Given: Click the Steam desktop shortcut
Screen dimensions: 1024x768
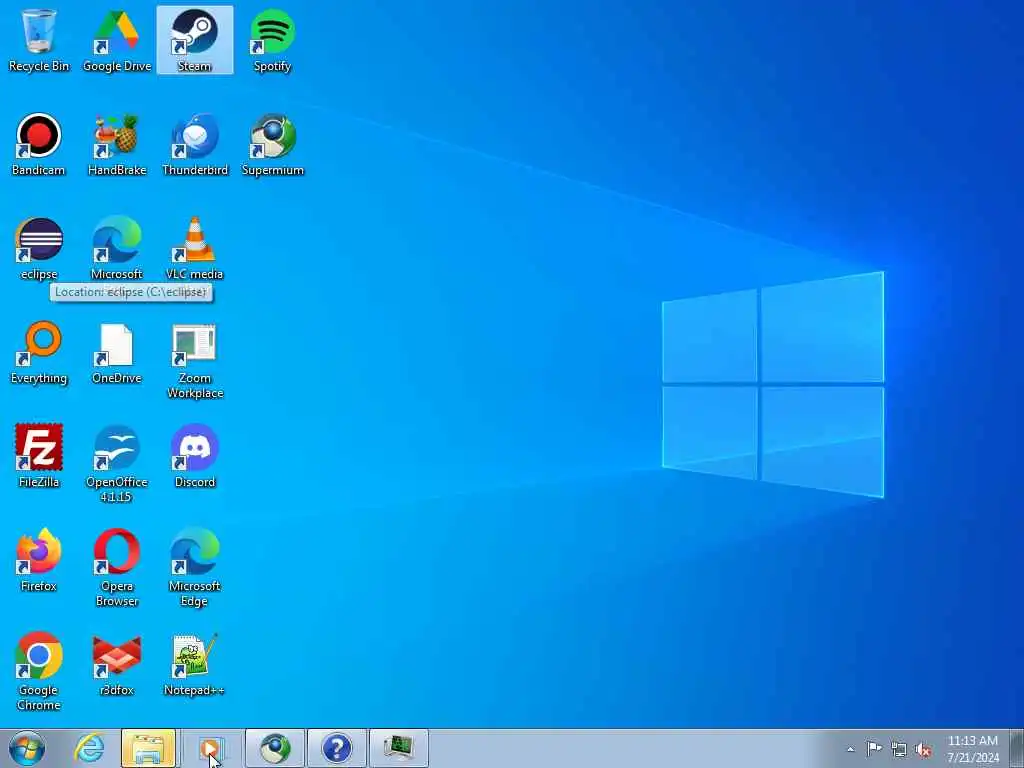Looking at the screenshot, I should click(x=195, y=40).
